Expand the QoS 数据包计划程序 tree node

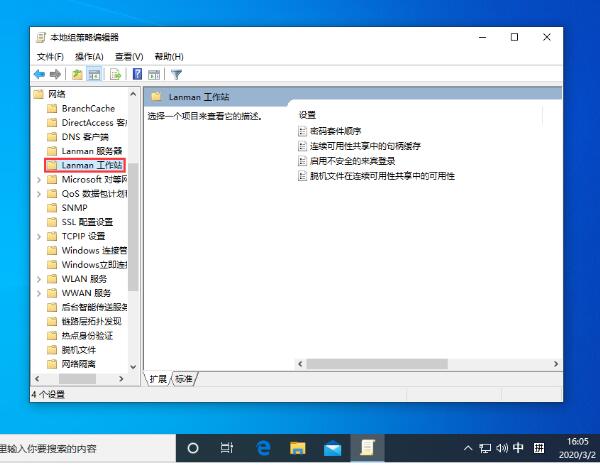pyautogui.click(x=38, y=193)
